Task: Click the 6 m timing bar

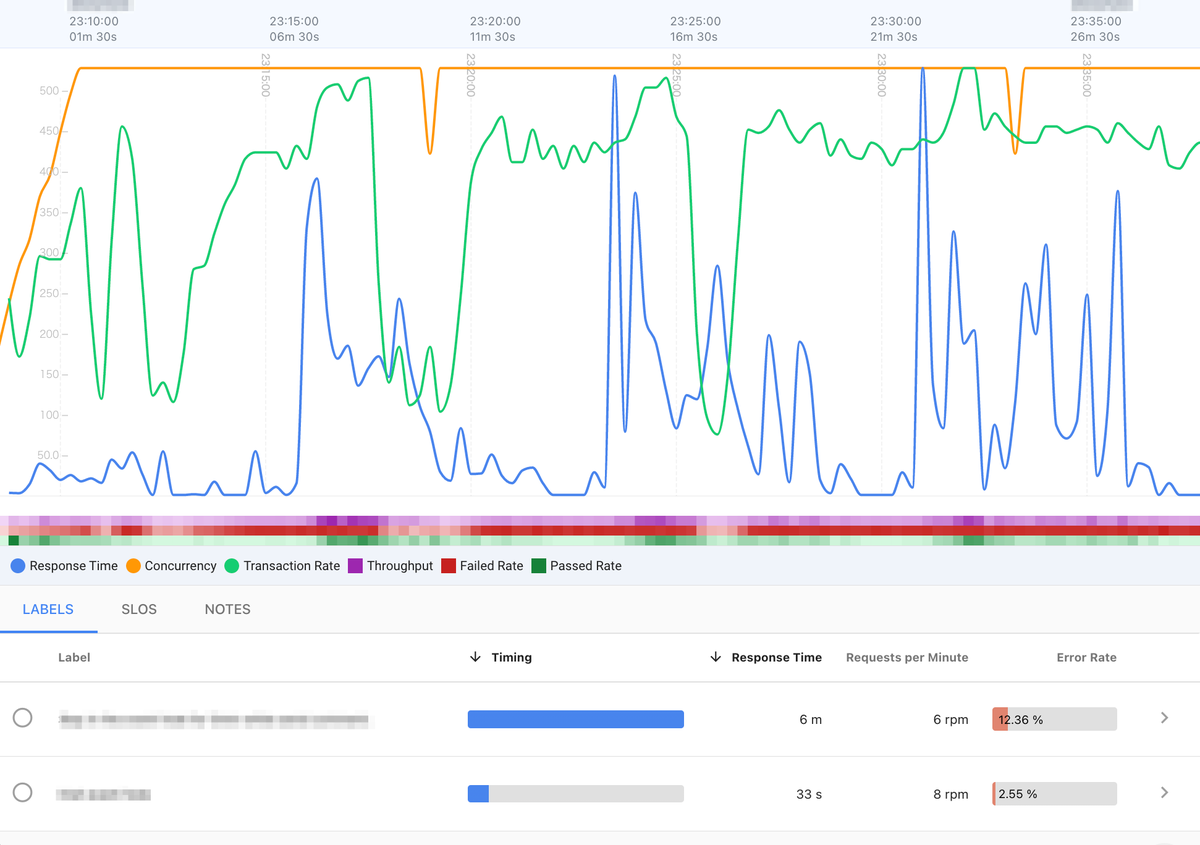Action: 576,719
